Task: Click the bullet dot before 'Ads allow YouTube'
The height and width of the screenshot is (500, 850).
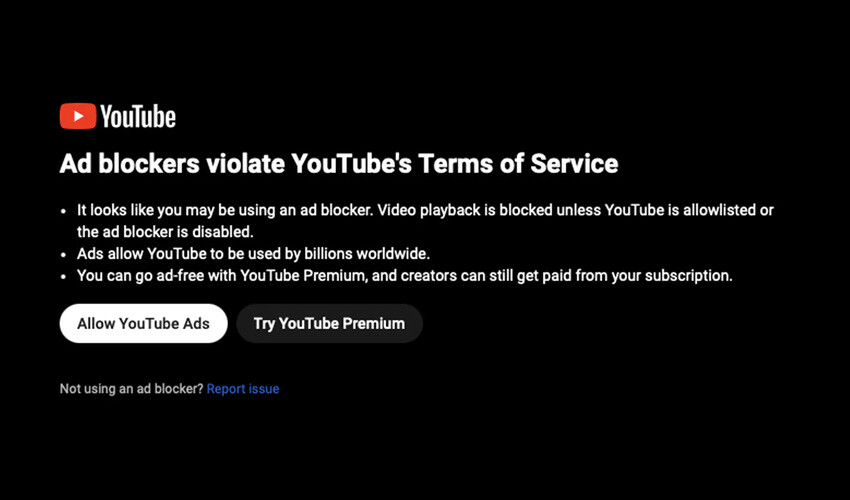Action: tap(63, 254)
